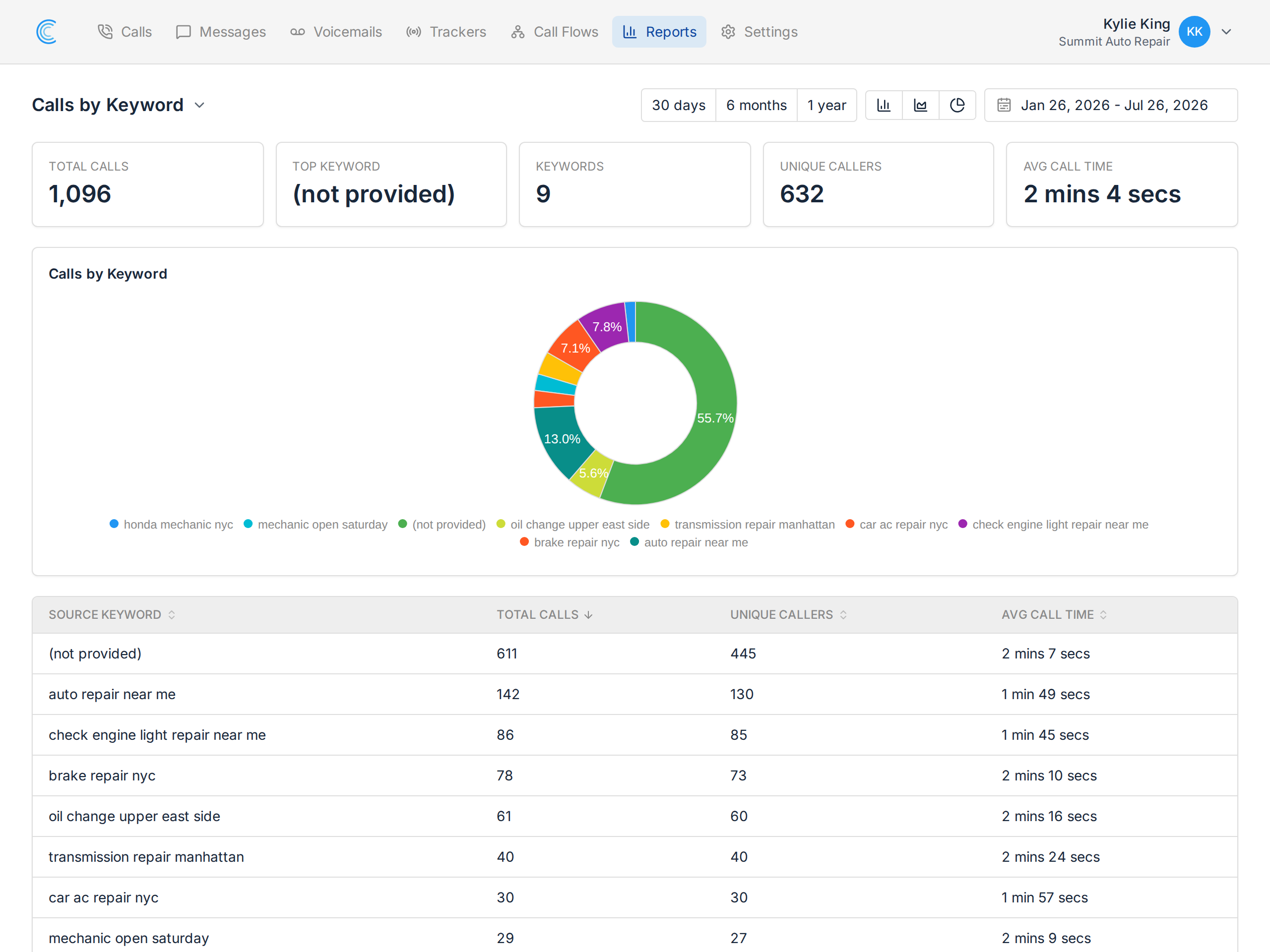The image size is (1270, 952).
Task: Toggle honda mechanic nyc legend entry
Action: coord(171,525)
